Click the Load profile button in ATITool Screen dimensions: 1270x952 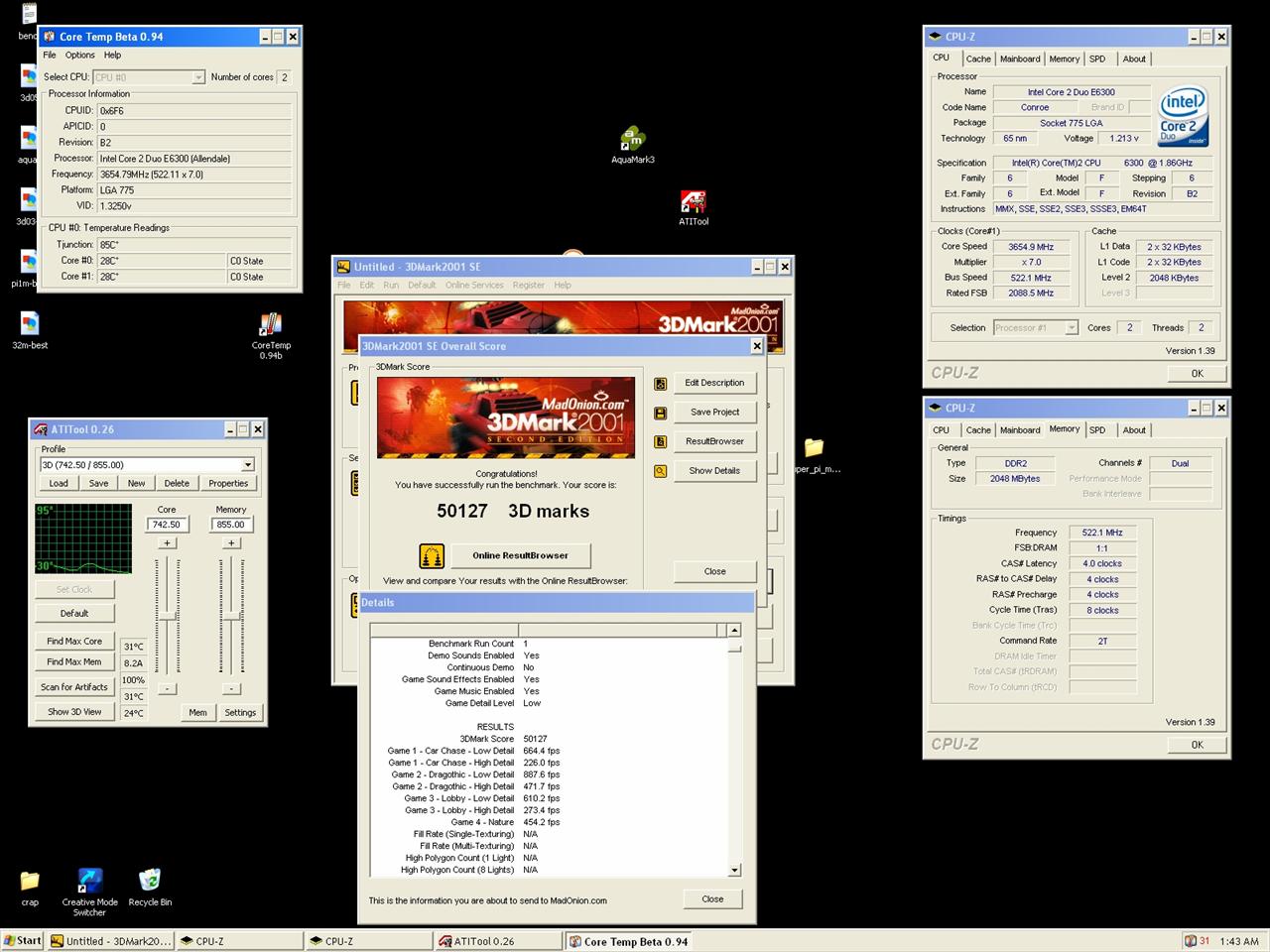pos(59,483)
